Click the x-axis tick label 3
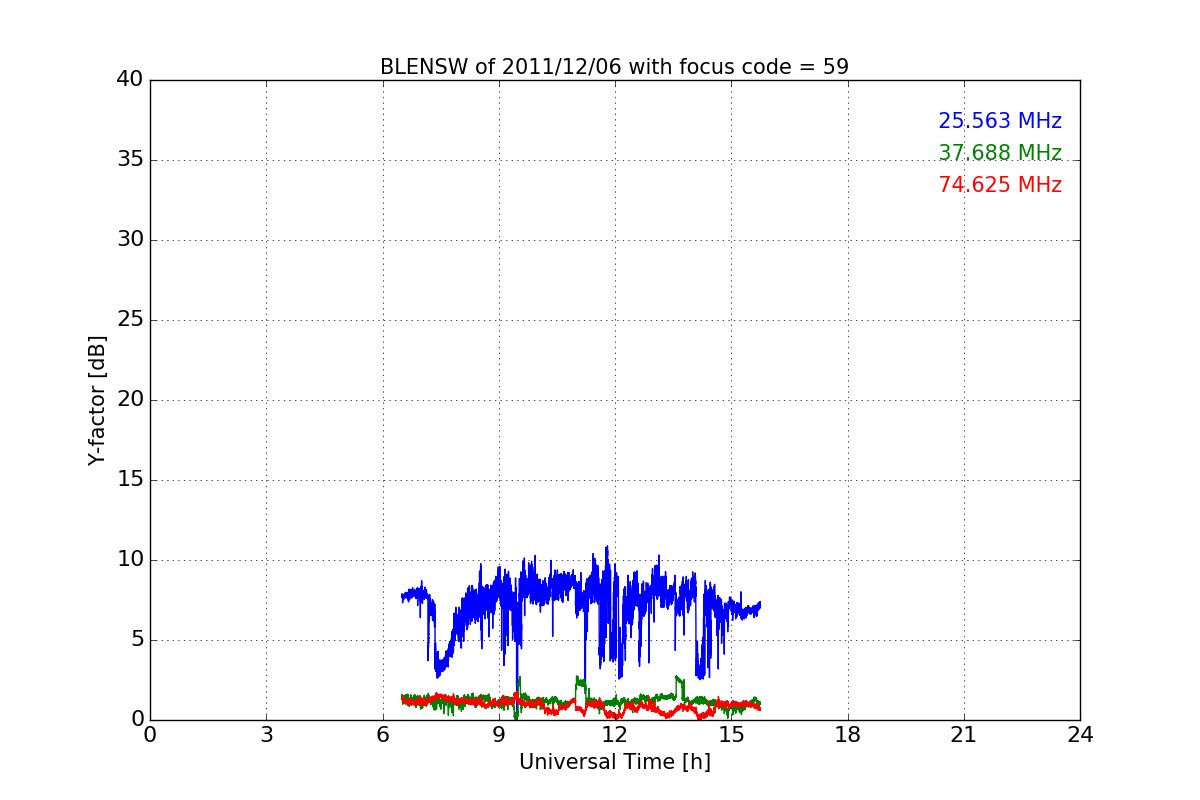 pyautogui.click(x=266, y=735)
